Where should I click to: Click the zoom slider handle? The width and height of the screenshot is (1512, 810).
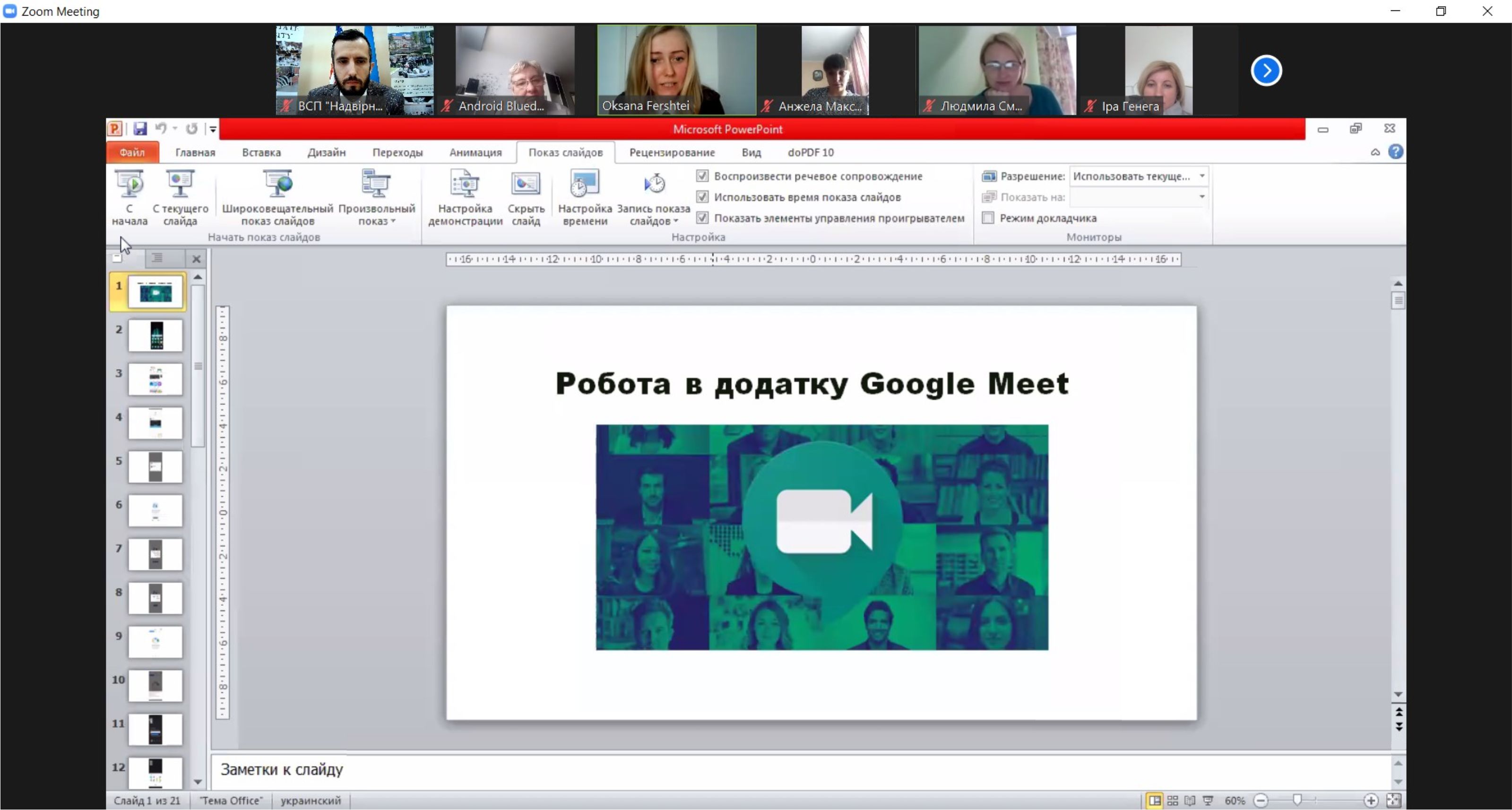tap(1297, 800)
